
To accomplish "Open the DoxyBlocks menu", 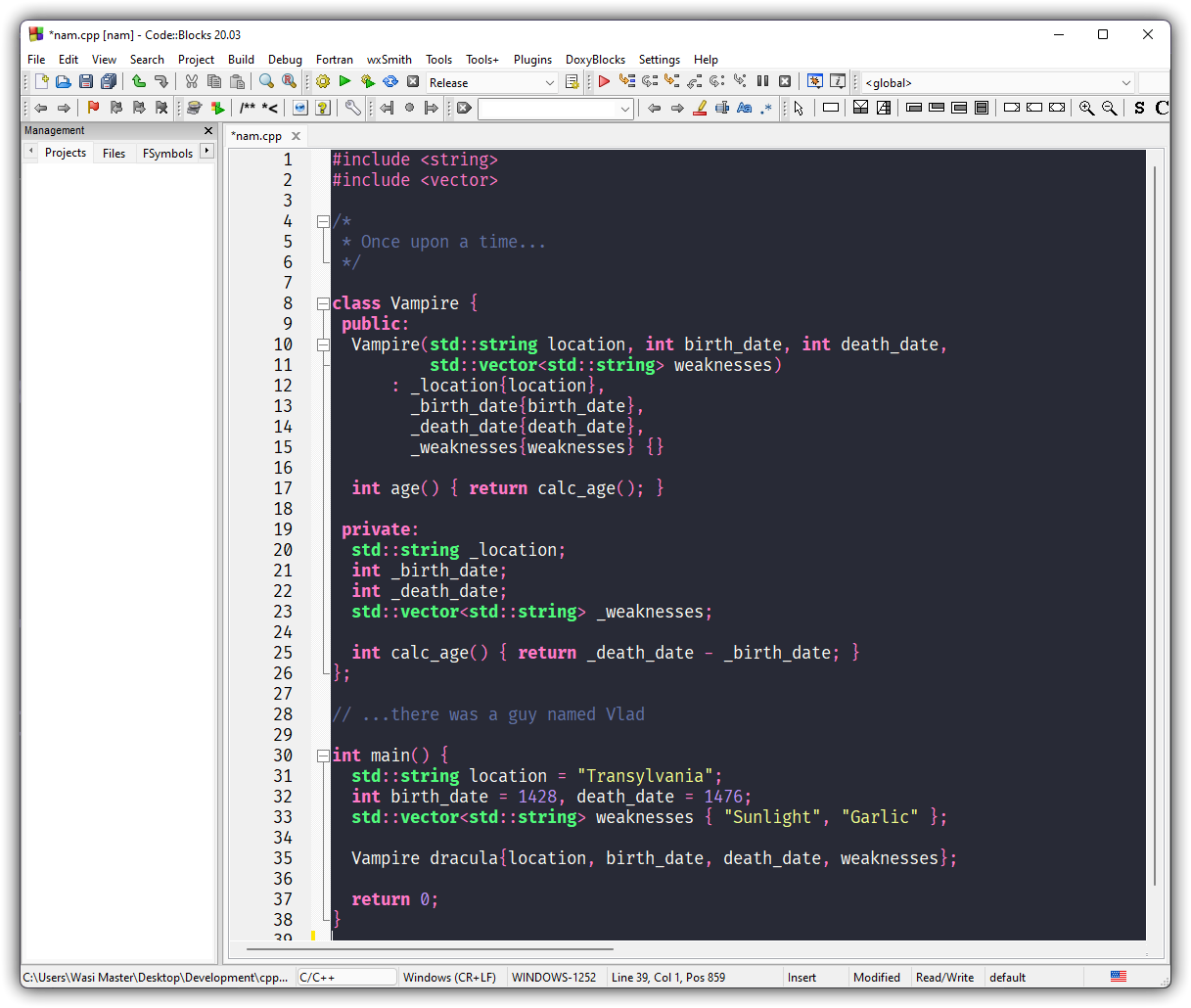I will [x=595, y=60].
